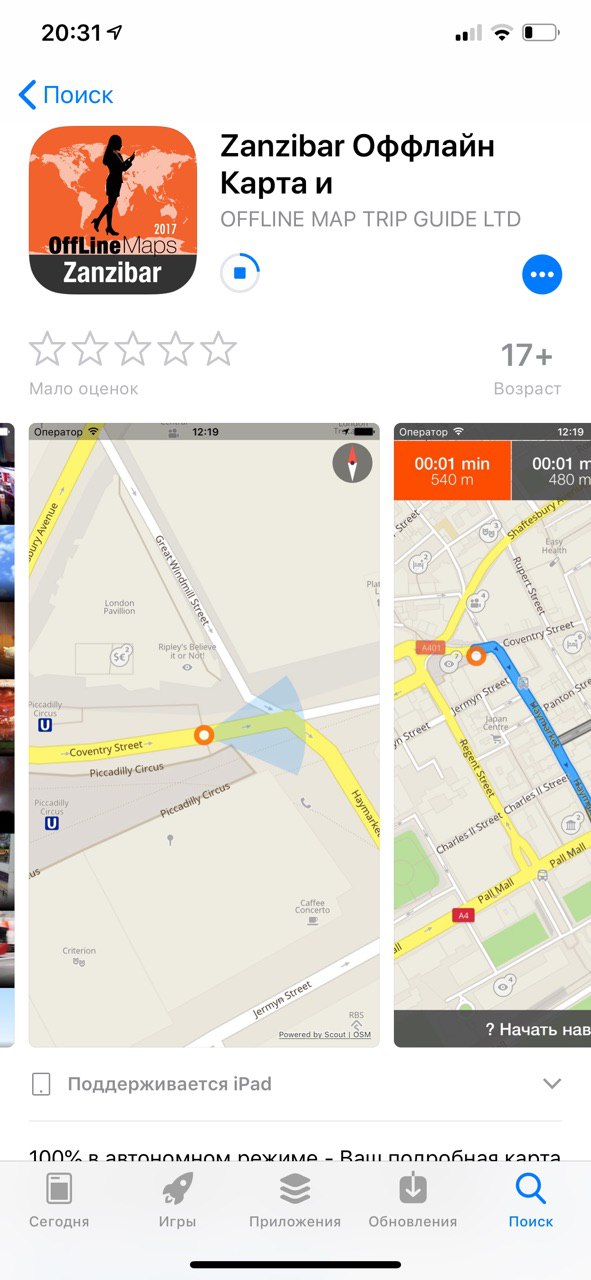Screen dimensions: 591x1280
Task: Switch to the Игры tab
Action: [178, 1200]
